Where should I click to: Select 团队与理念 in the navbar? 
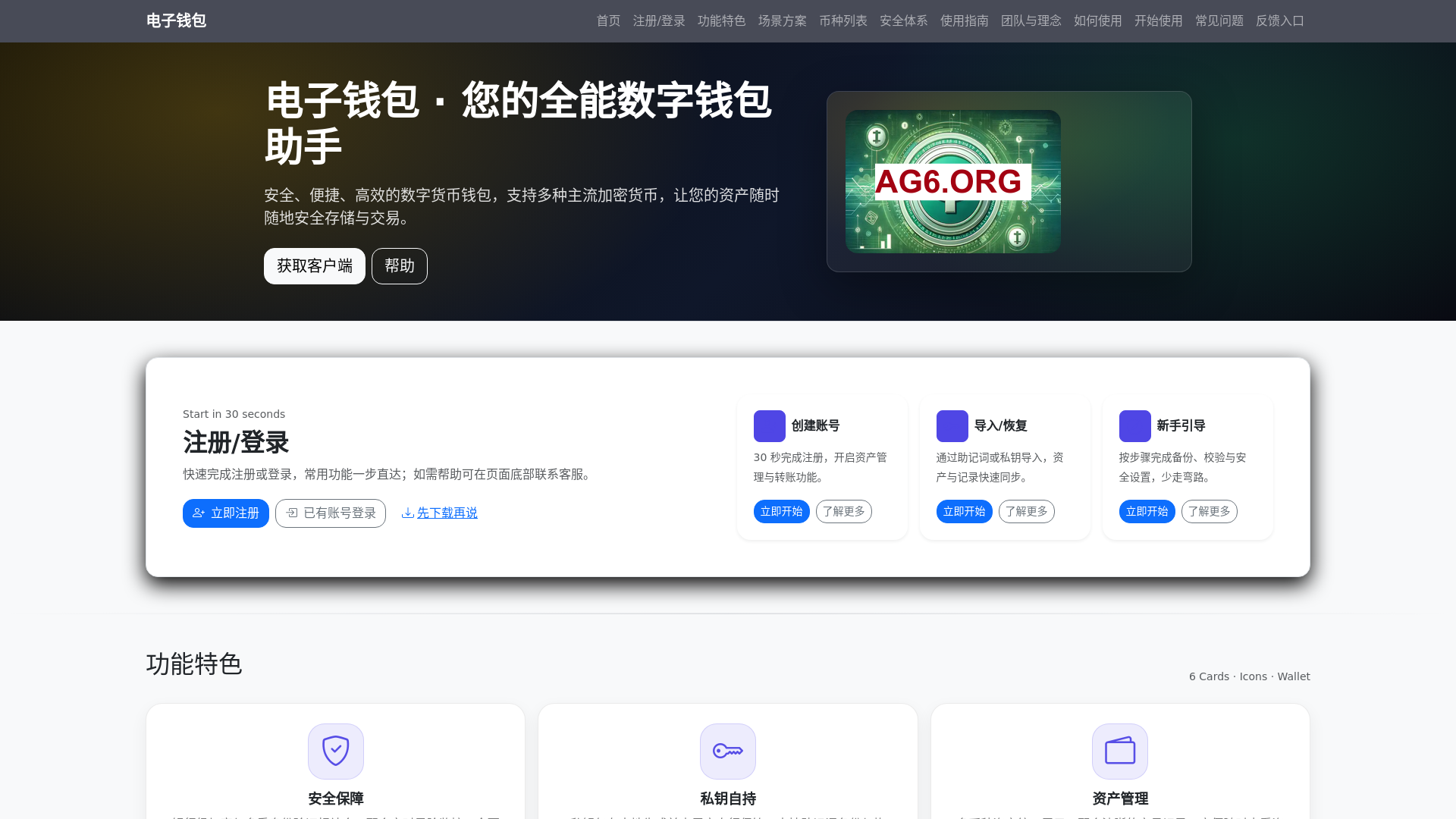(x=1031, y=20)
